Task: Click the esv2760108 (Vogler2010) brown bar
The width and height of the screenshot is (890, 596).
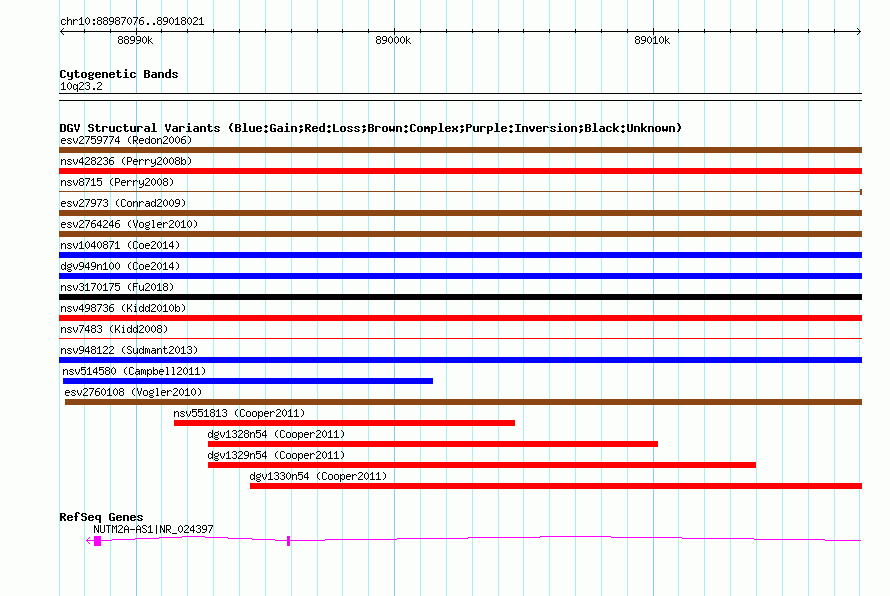Action: point(463,402)
